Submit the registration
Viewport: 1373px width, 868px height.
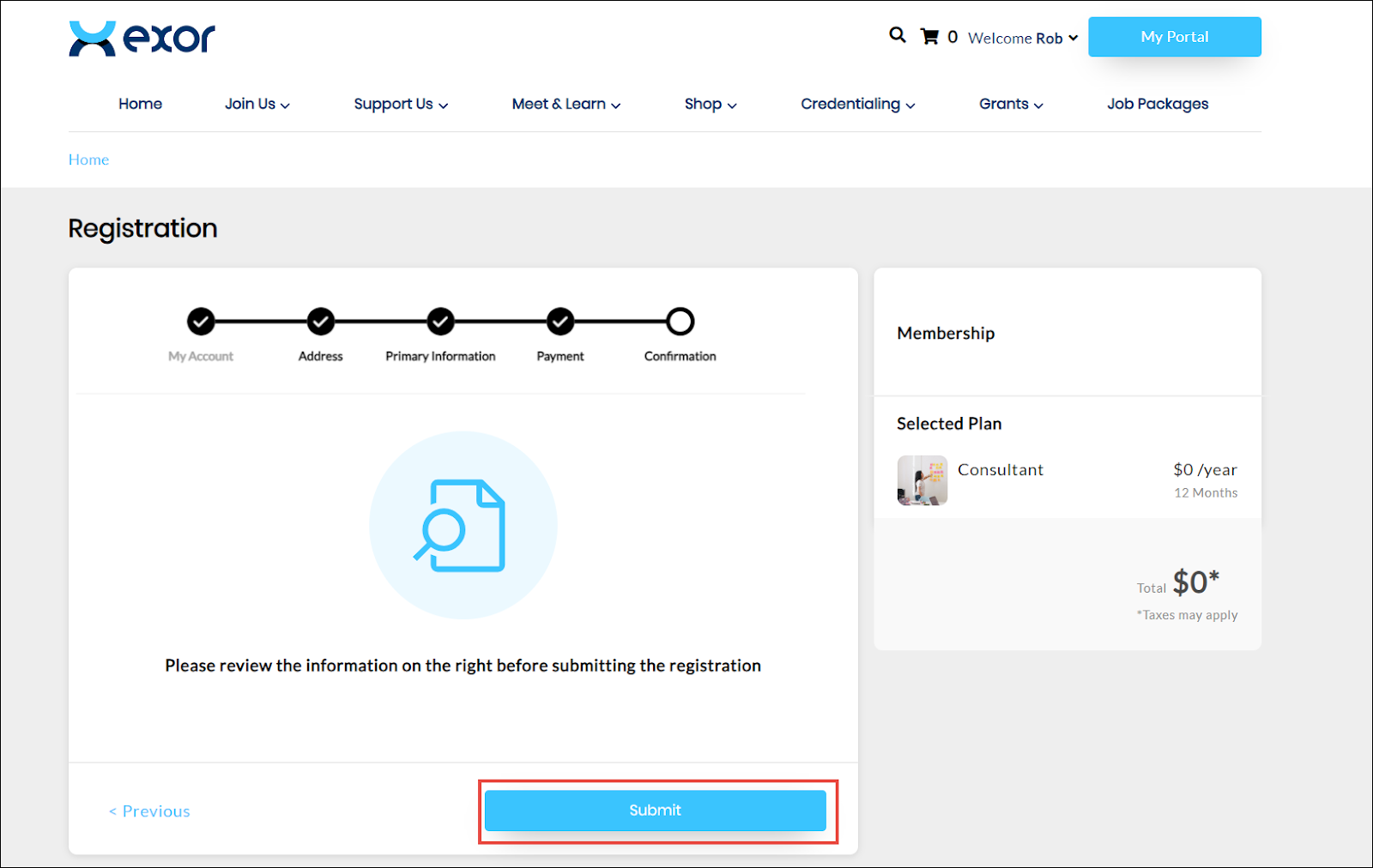pos(655,811)
